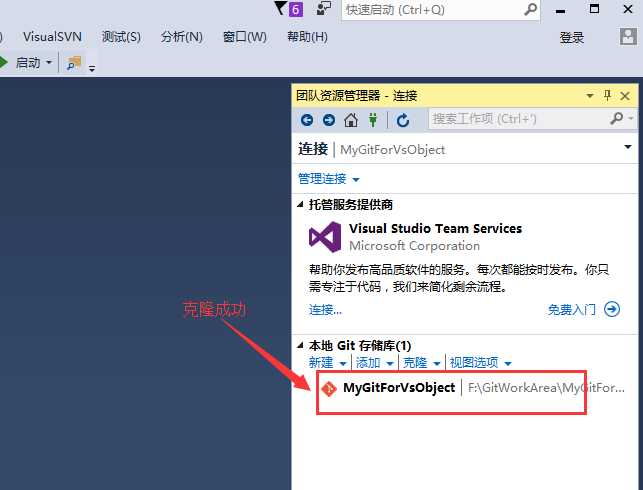This screenshot has height=490, width=643.
Task: Click the 免费入门 link
Action: click(572, 310)
